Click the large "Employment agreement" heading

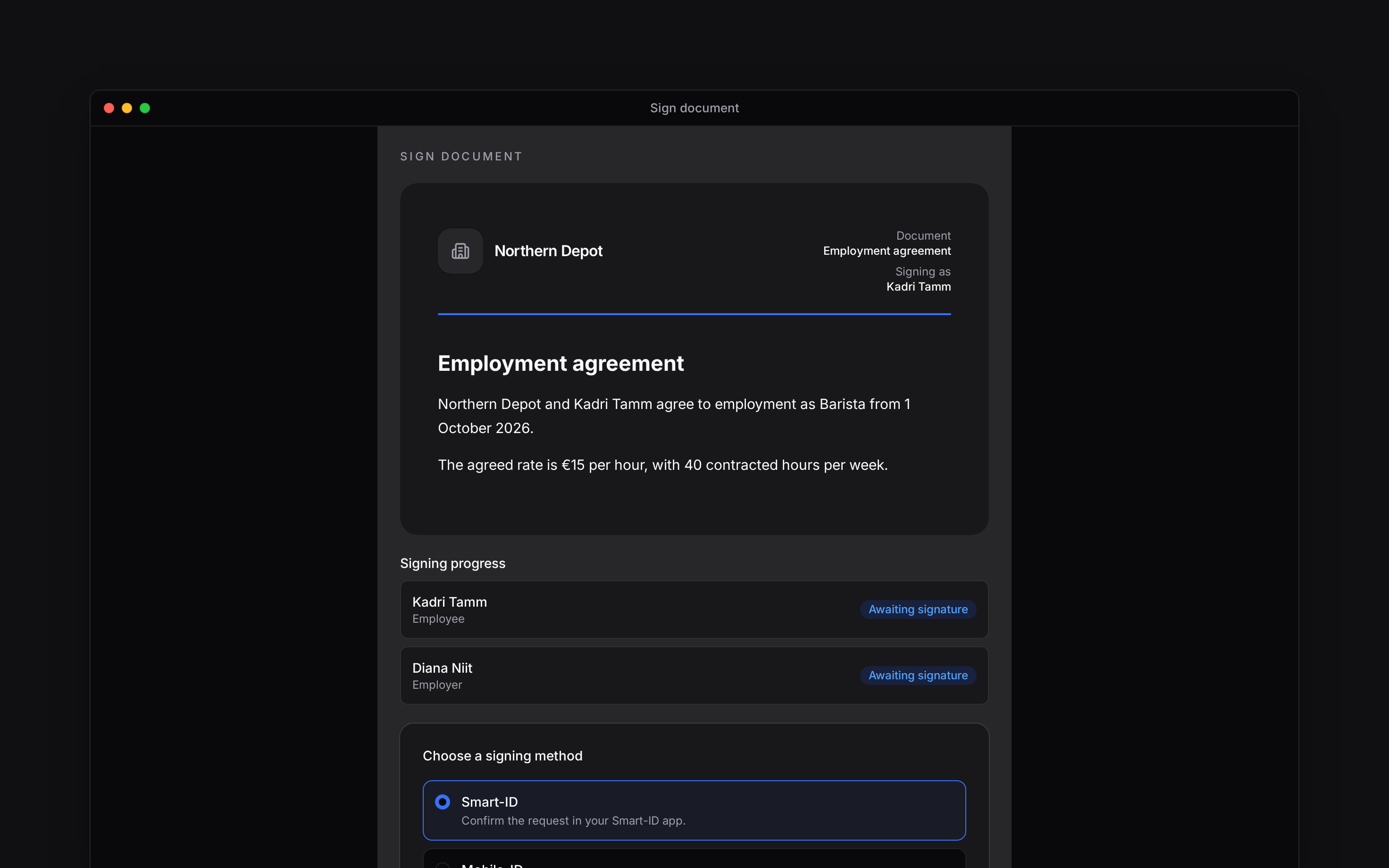pos(561,363)
